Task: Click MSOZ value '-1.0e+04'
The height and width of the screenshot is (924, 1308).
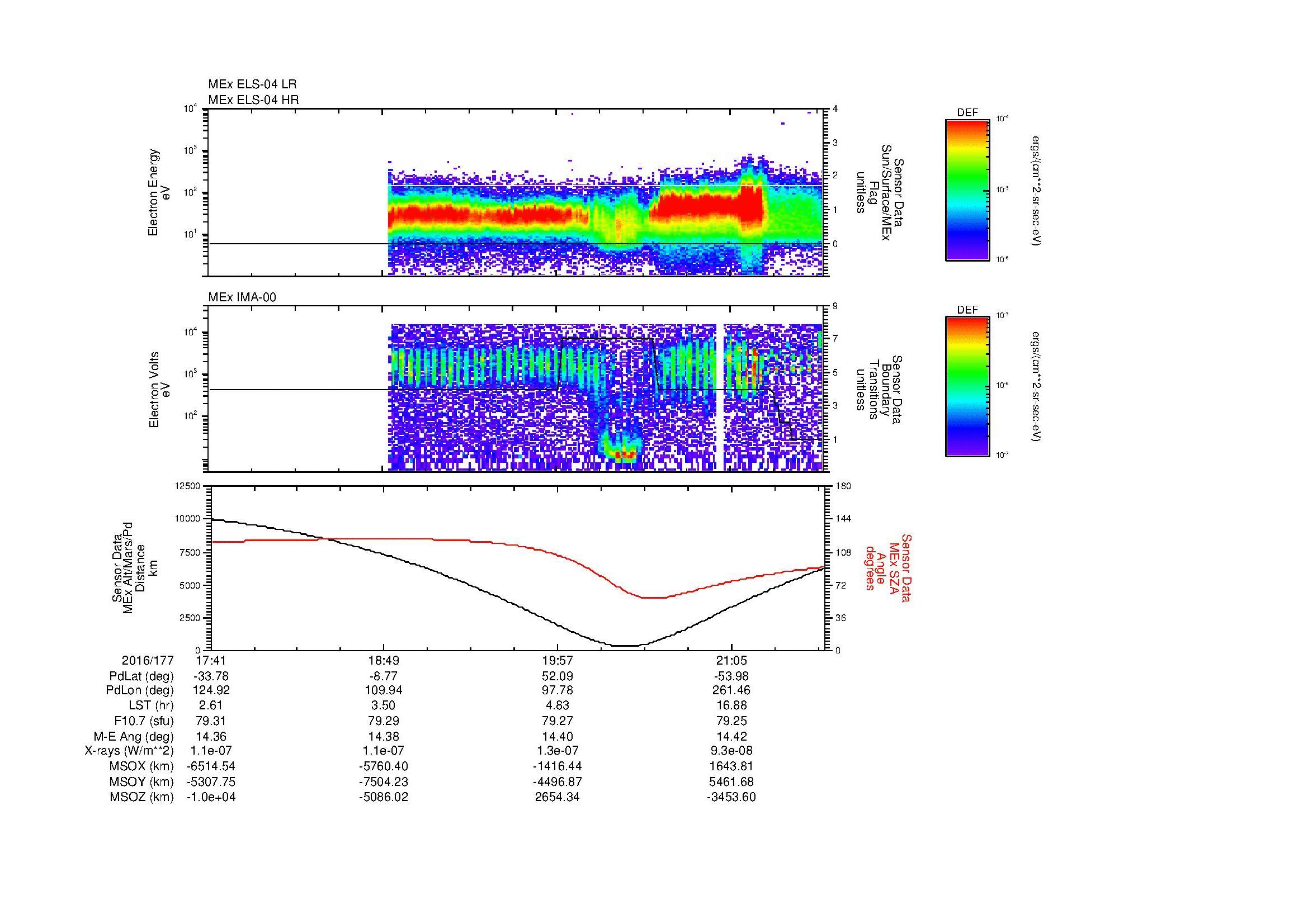Action: (x=211, y=797)
